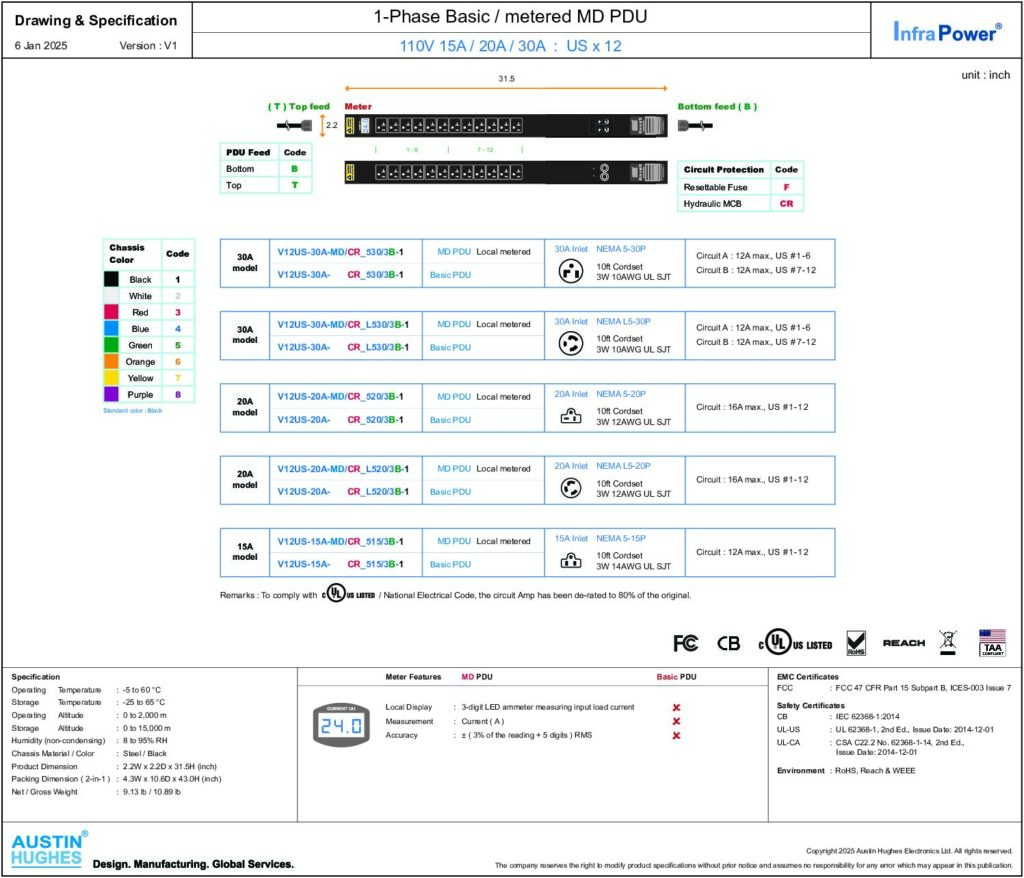
Task: Click the "Drawing & Specification" heading
Action: (96, 20)
